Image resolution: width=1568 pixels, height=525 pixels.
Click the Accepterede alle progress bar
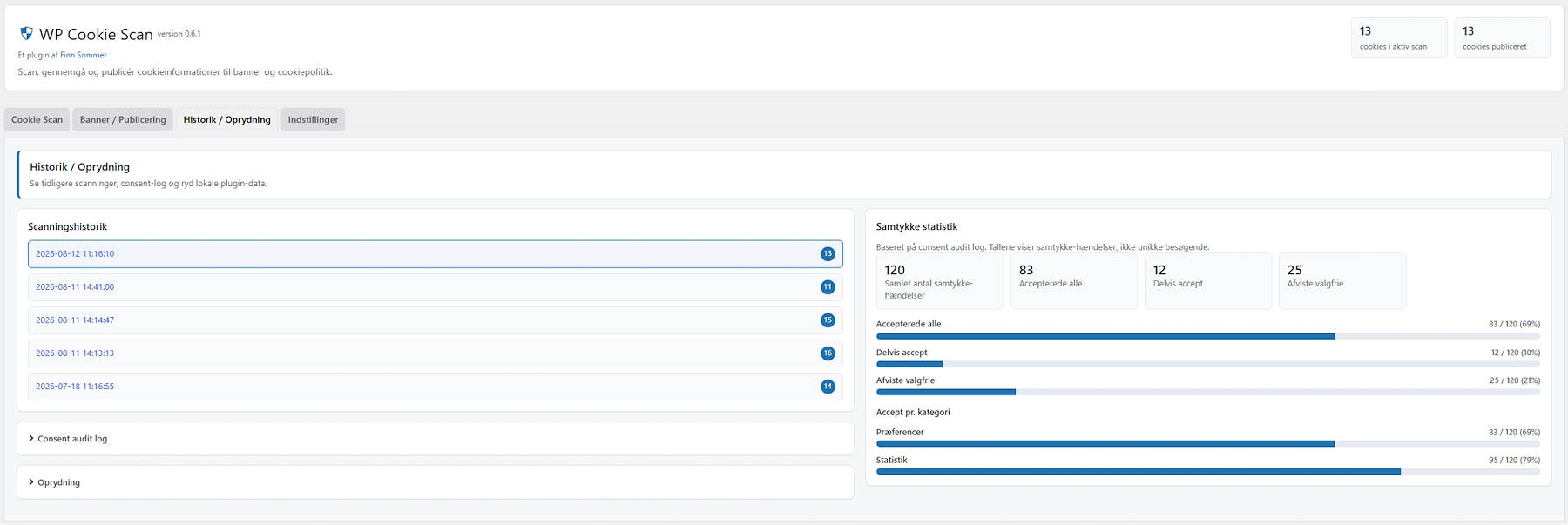pos(1208,336)
